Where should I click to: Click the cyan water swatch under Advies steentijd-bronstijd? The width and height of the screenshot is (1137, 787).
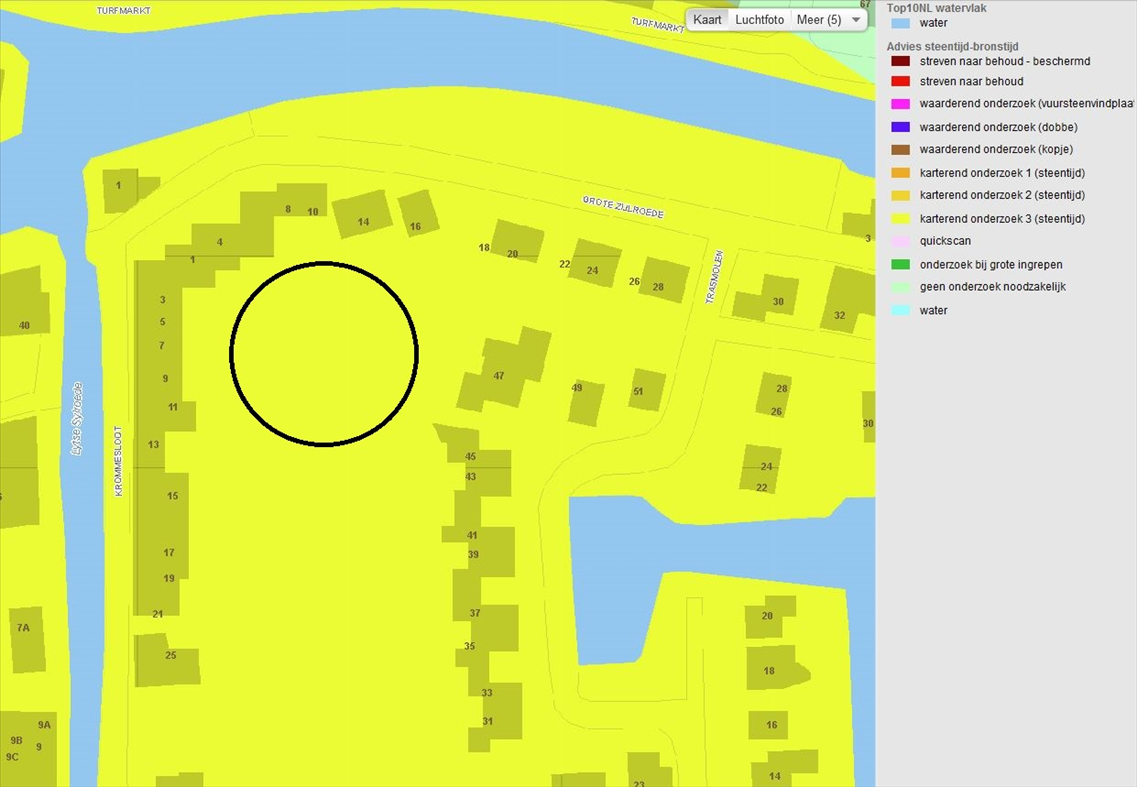(x=901, y=310)
